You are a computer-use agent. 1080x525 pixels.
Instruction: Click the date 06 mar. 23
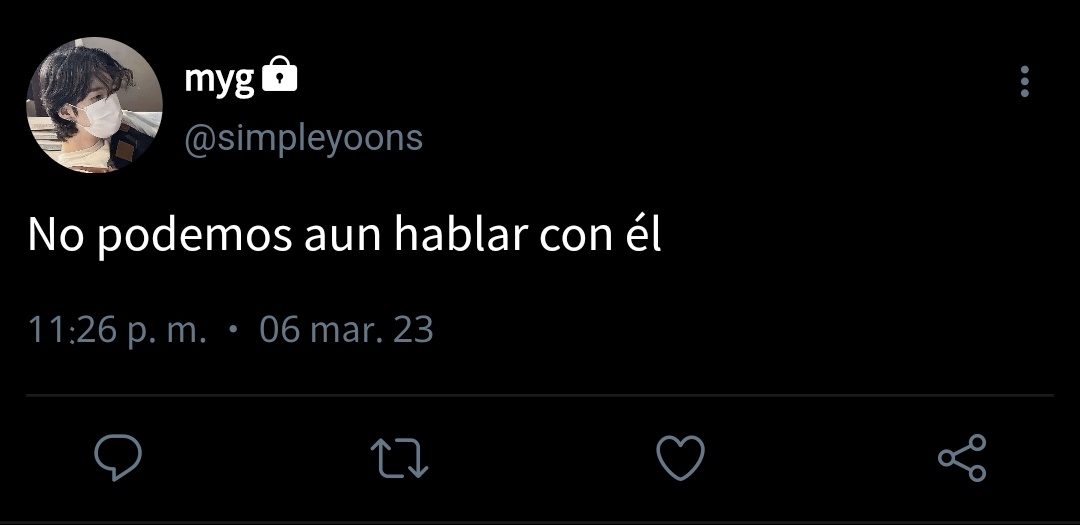point(346,329)
